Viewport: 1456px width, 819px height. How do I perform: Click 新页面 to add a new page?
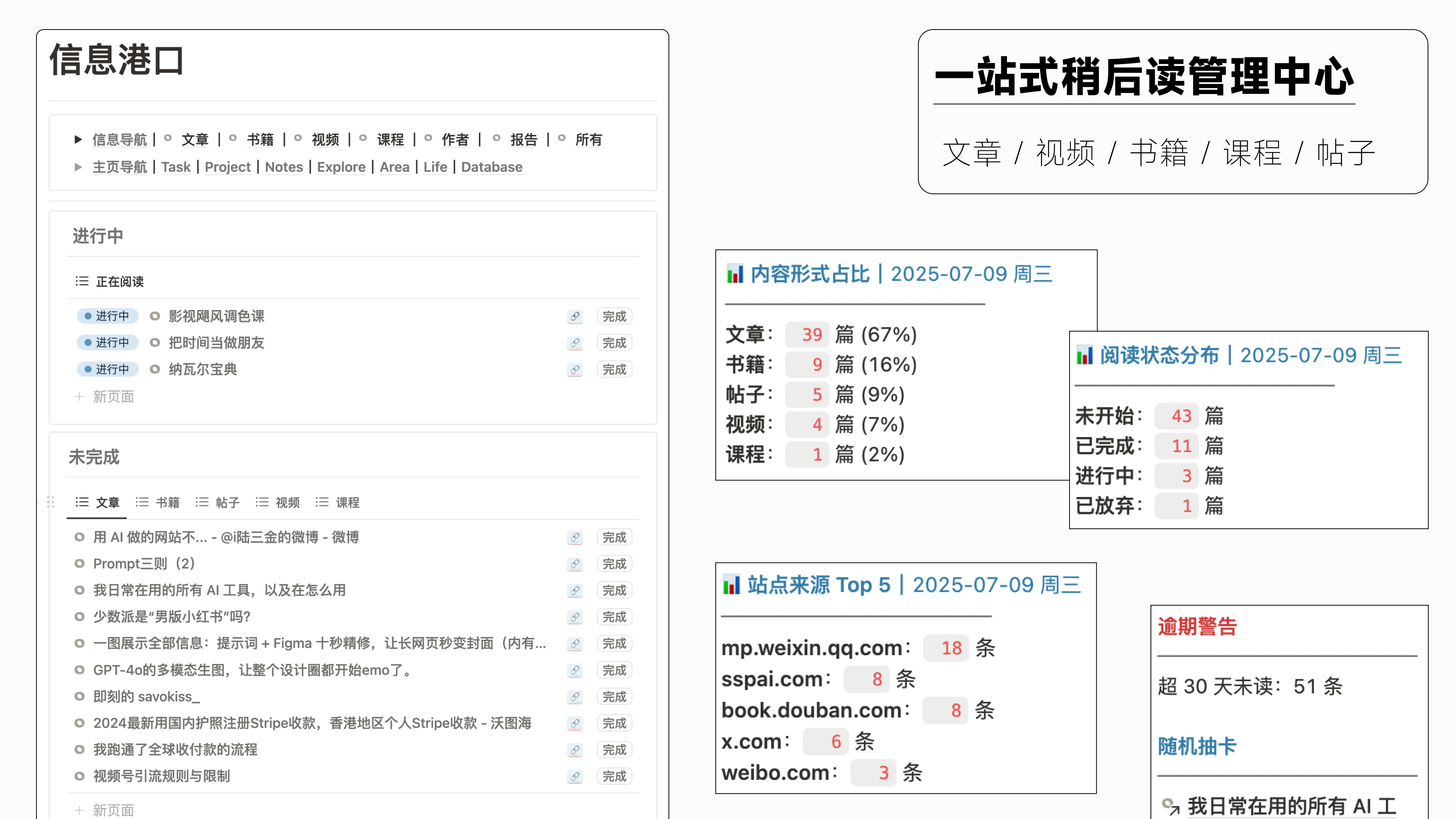tap(113, 396)
